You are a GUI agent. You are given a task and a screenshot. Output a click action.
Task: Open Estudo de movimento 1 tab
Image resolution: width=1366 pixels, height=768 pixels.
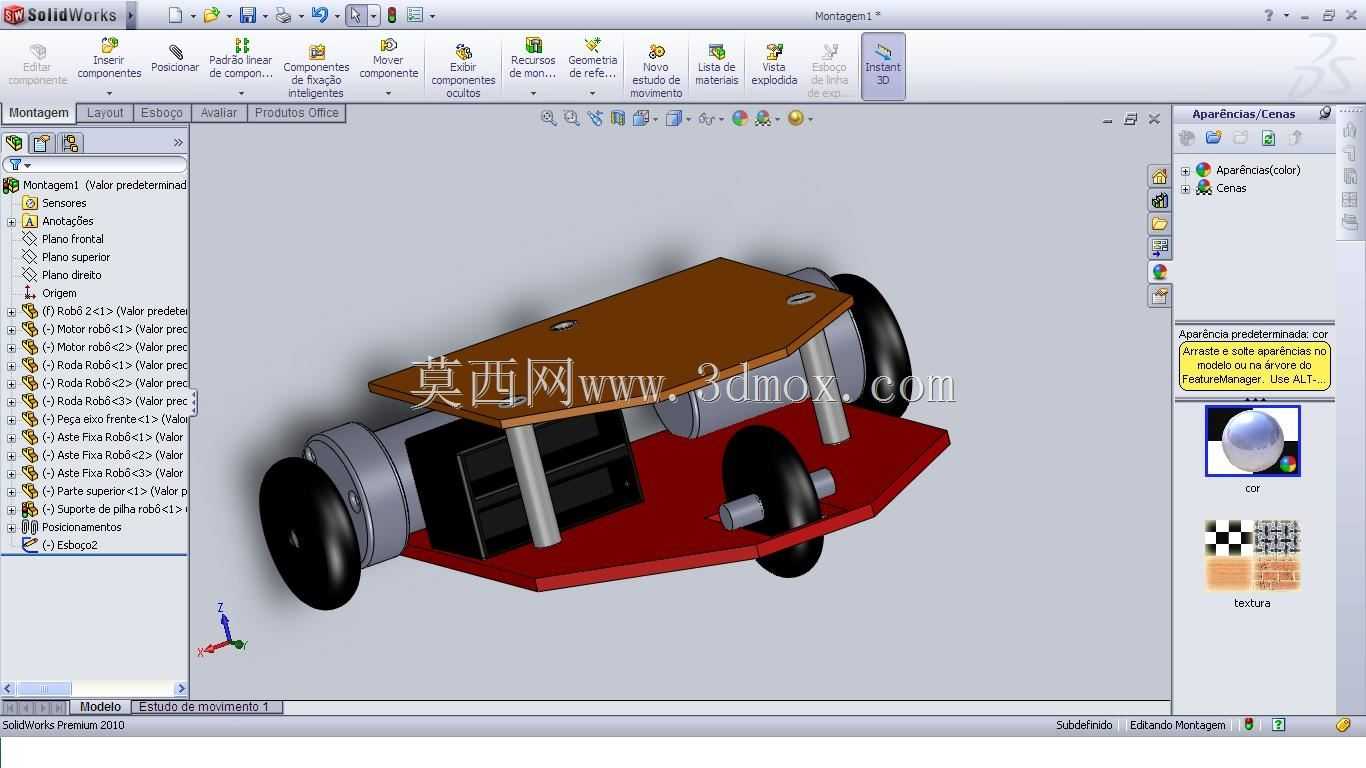[204, 707]
